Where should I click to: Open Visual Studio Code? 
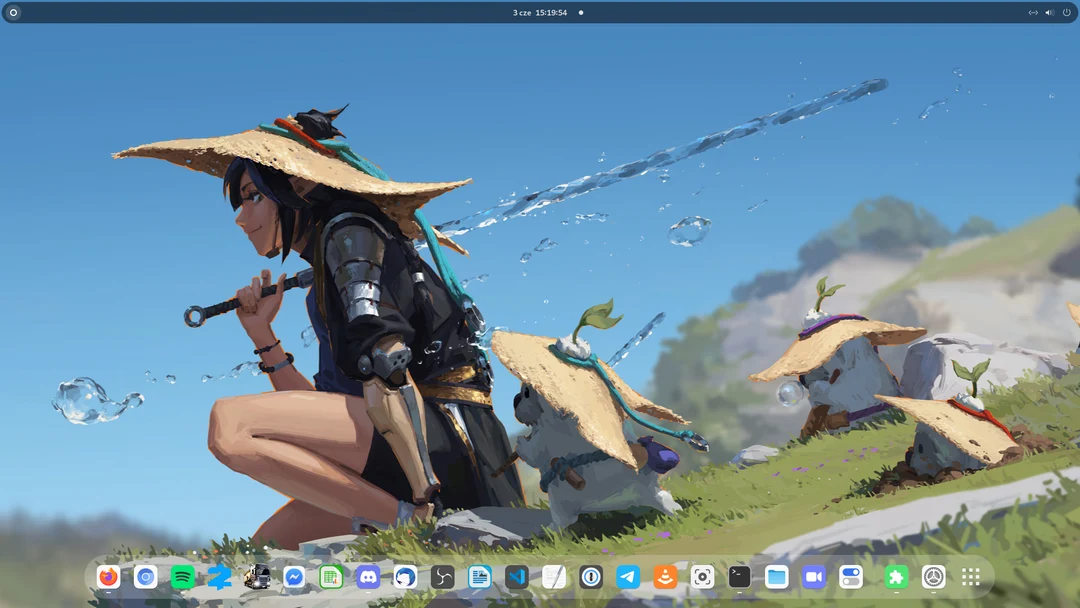click(516, 577)
